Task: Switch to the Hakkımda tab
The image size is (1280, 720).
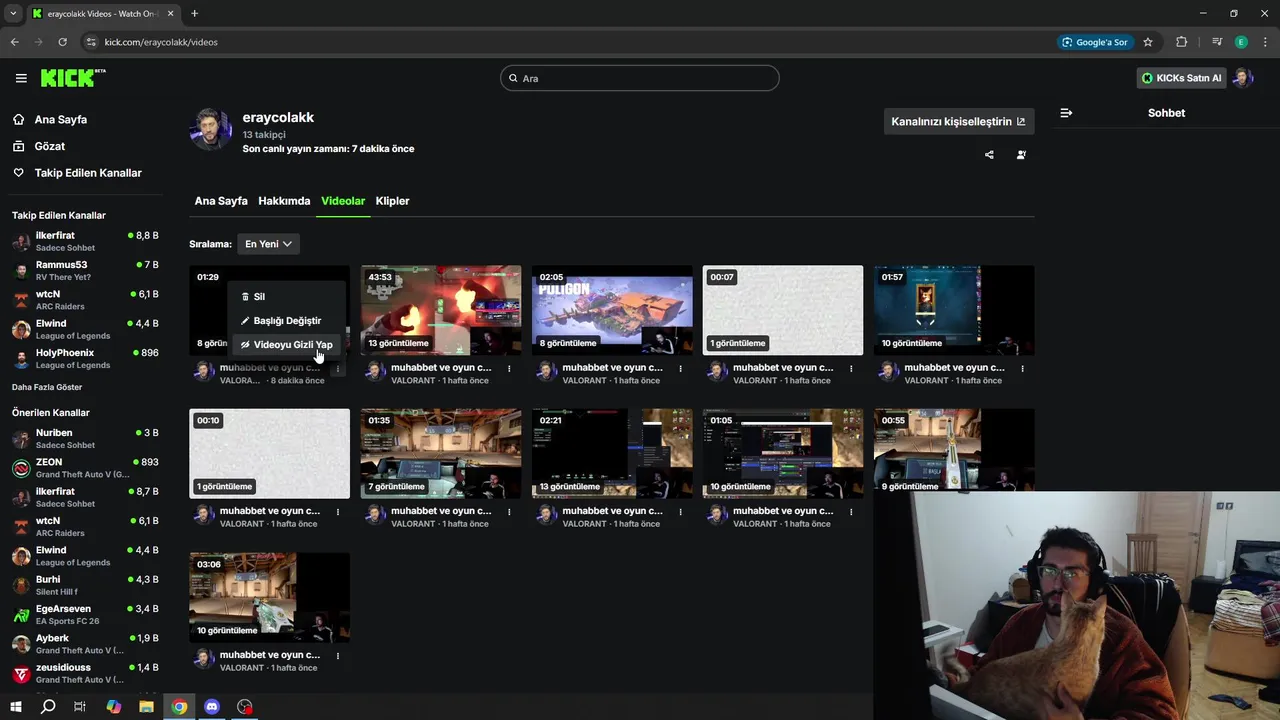Action: (x=284, y=201)
